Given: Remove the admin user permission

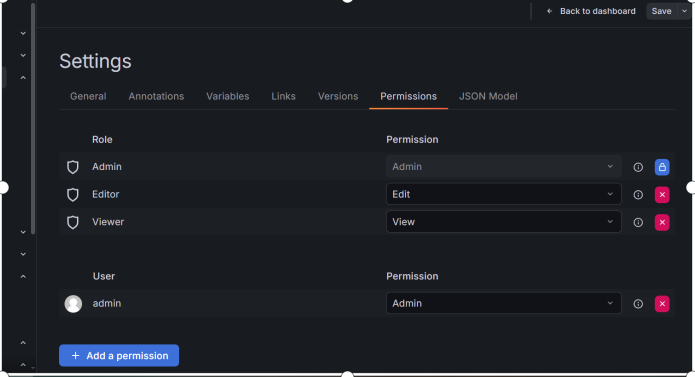Looking at the screenshot, I should [662, 303].
